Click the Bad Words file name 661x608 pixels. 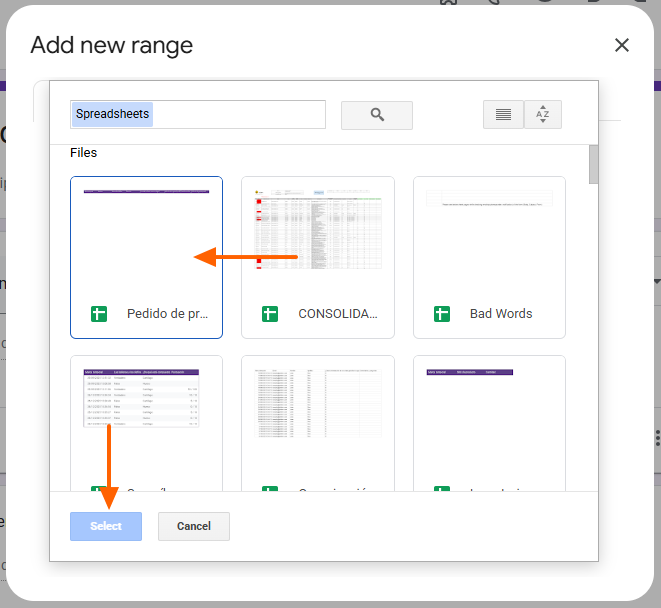(501, 314)
